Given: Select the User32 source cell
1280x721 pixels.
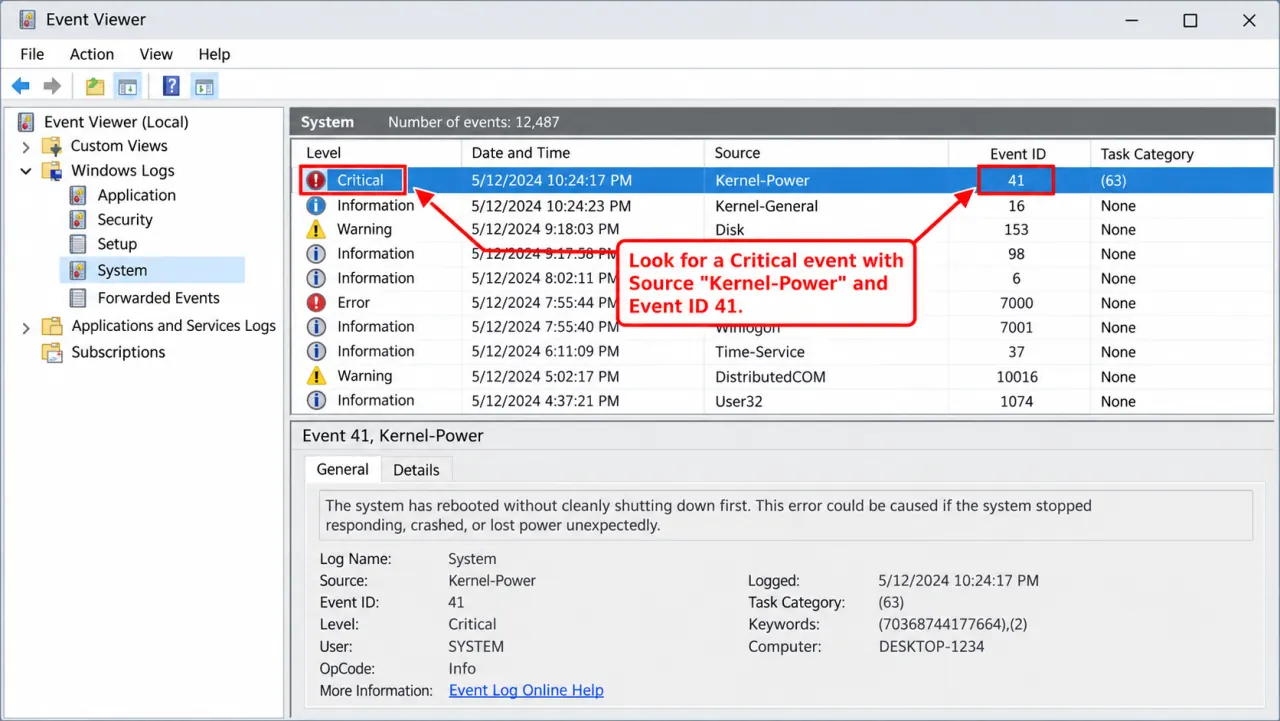Looking at the screenshot, I should (x=740, y=401).
